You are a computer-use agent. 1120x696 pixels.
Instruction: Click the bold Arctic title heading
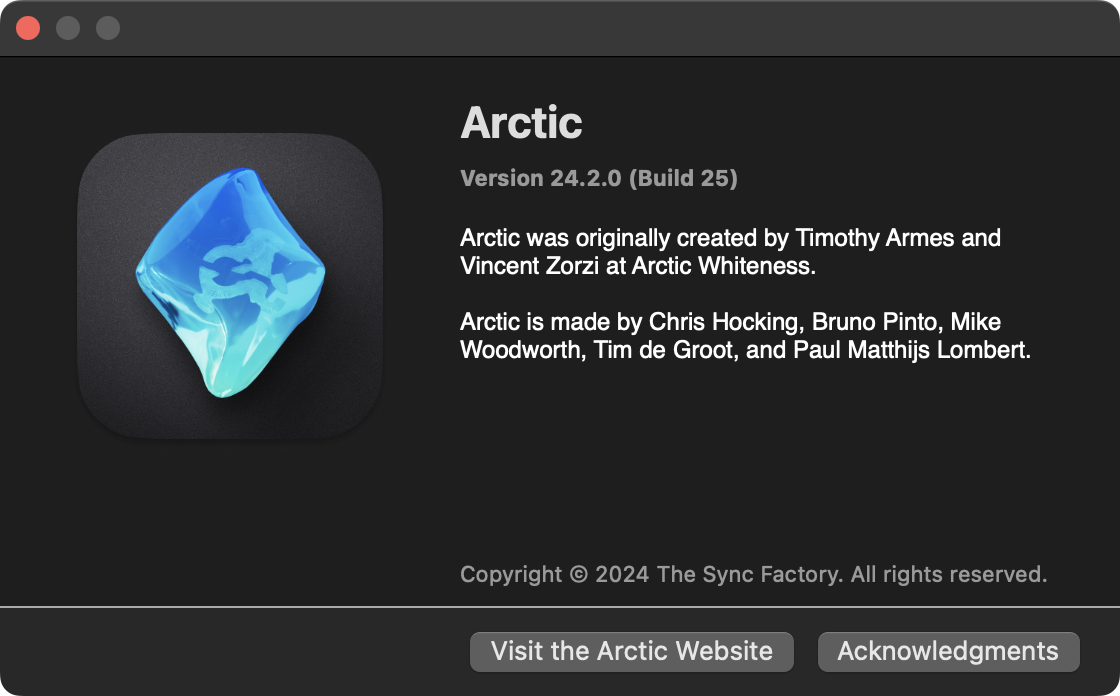(521, 124)
